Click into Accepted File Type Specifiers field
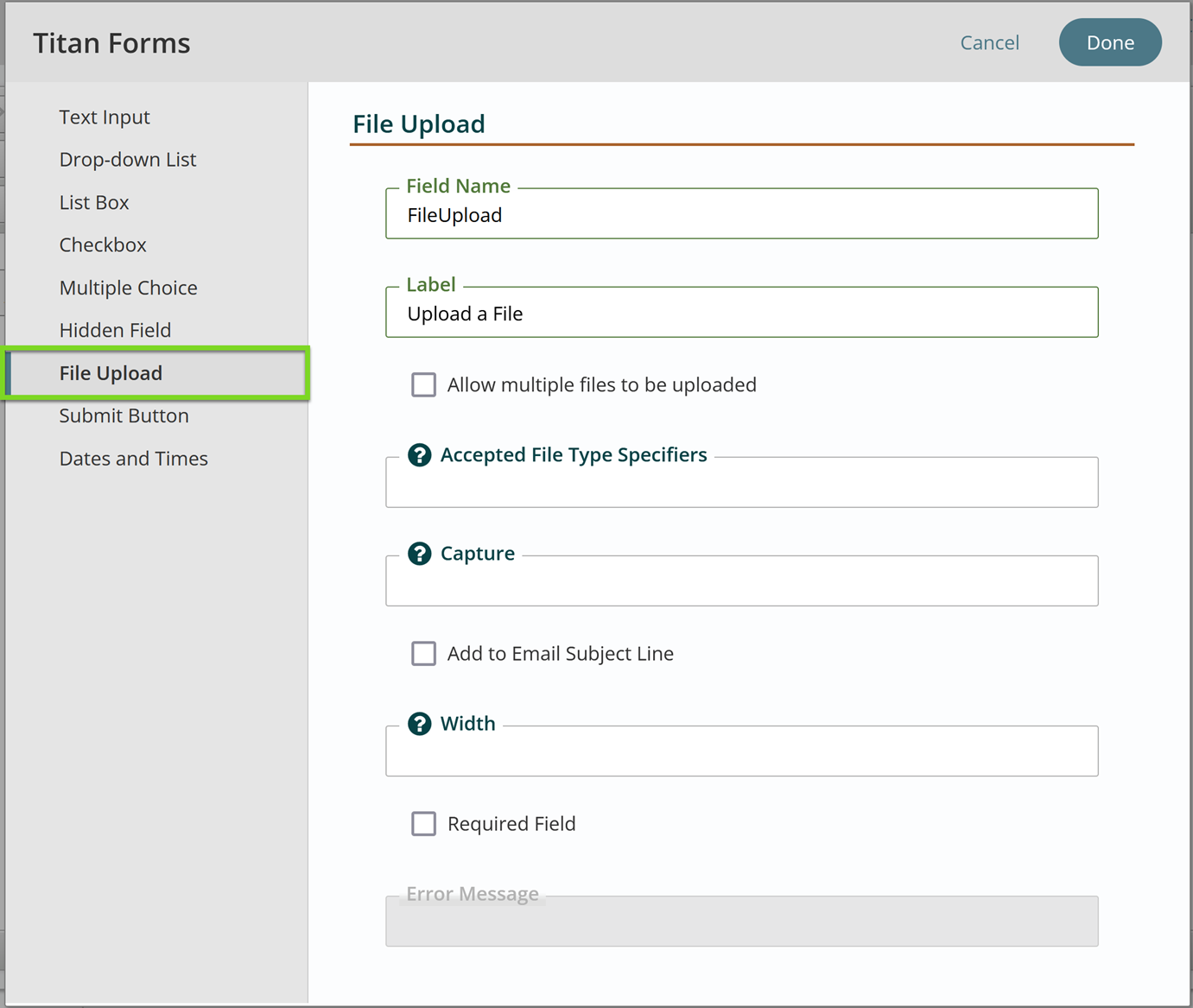This screenshot has width=1193, height=1008. click(x=741, y=483)
